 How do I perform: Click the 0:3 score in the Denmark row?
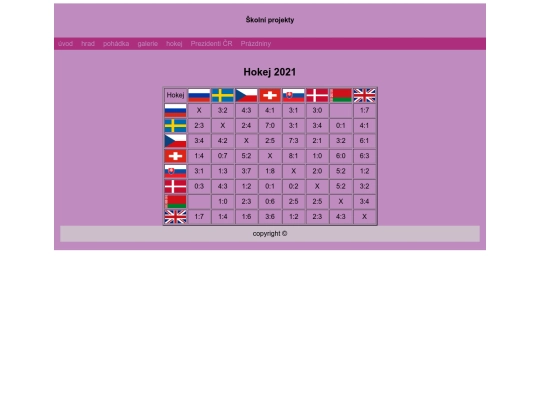tap(199, 186)
